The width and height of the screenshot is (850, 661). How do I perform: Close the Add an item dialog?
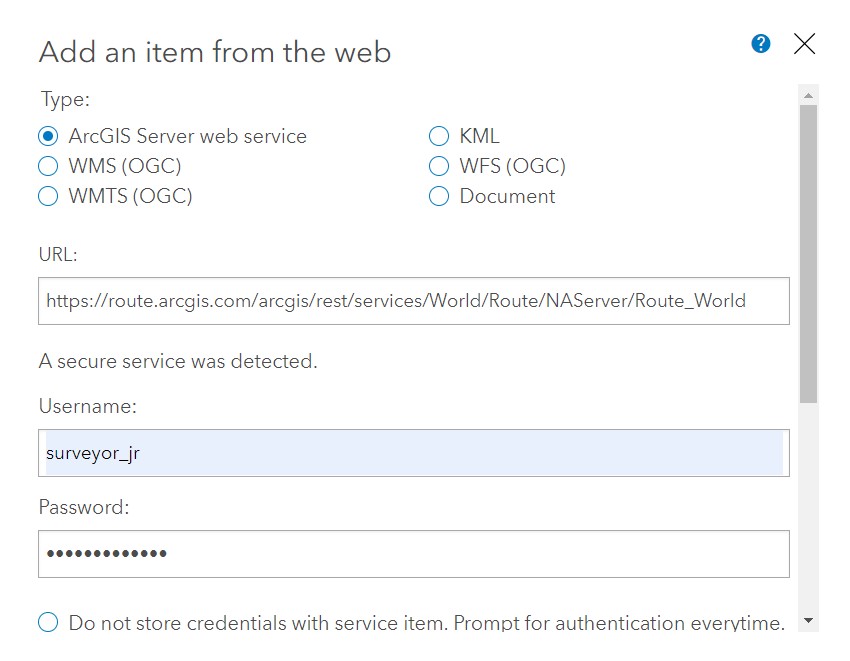(805, 44)
